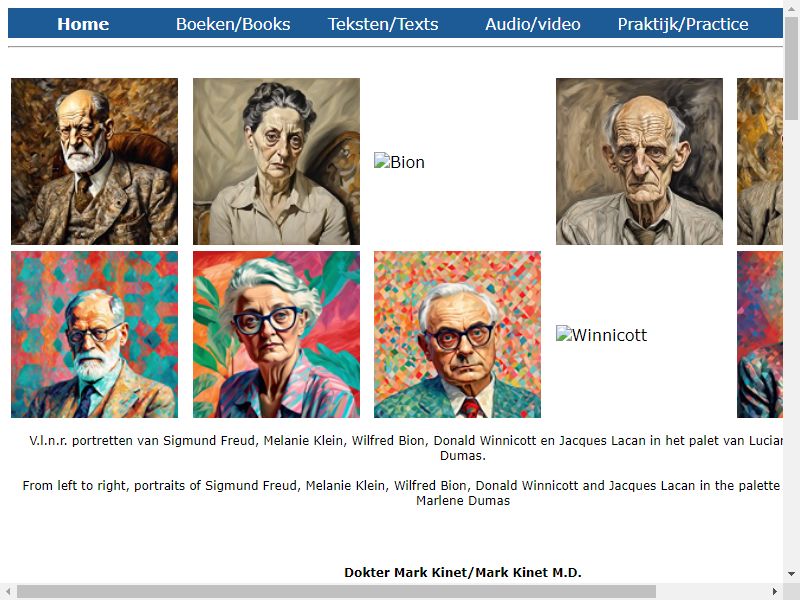Click the vertical scrollbar down arrow
The image size is (800, 600).
pos(791,574)
